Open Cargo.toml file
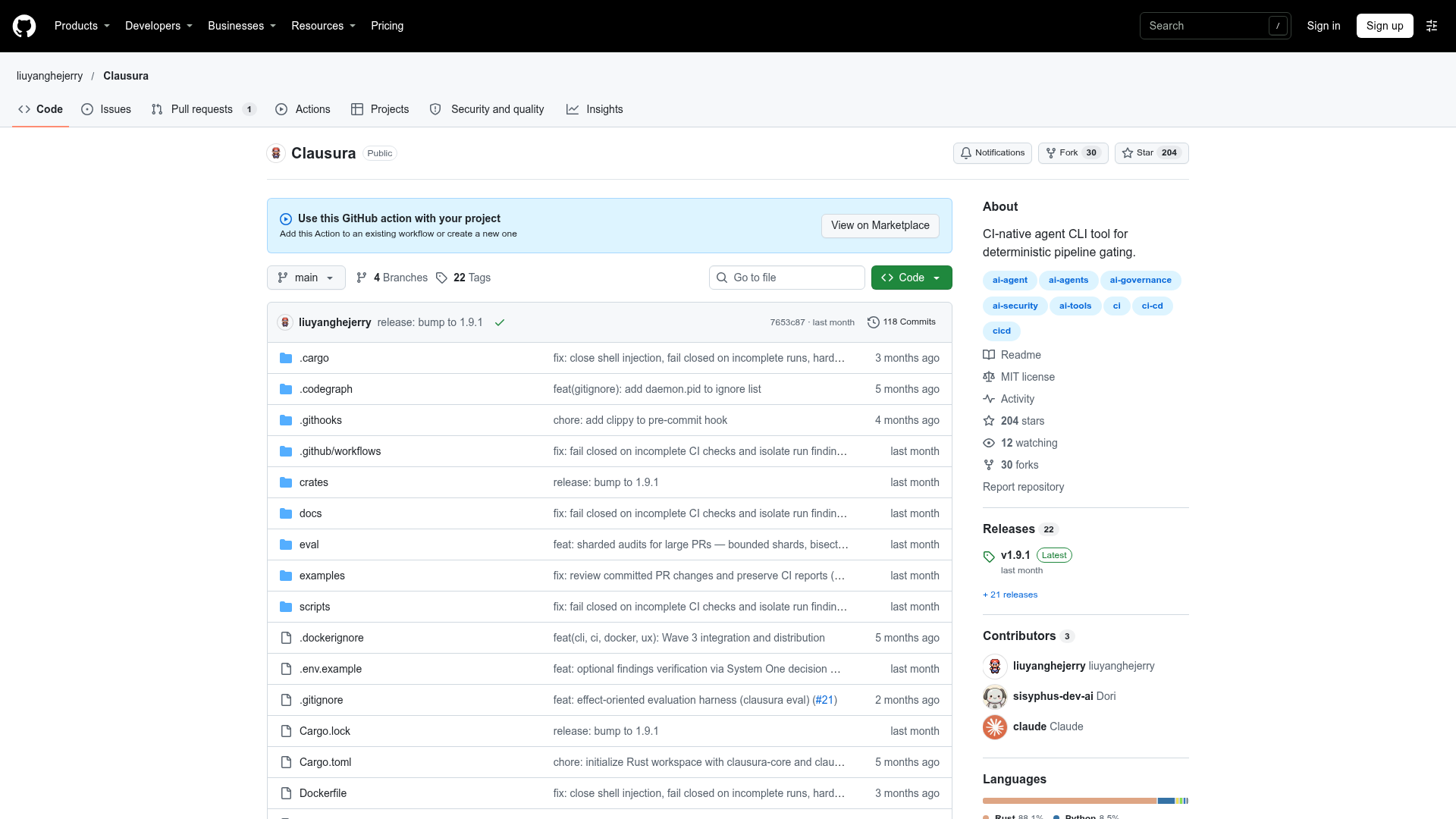 [x=325, y=762]
